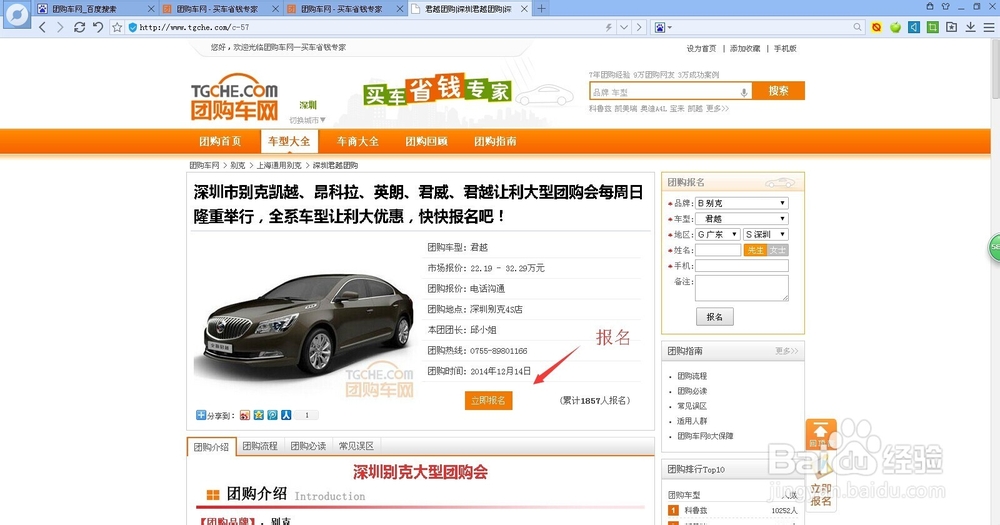This screenshot has width=1000, height=525.
Task: Click the 手机 phone input field
Action: (742, 265)
